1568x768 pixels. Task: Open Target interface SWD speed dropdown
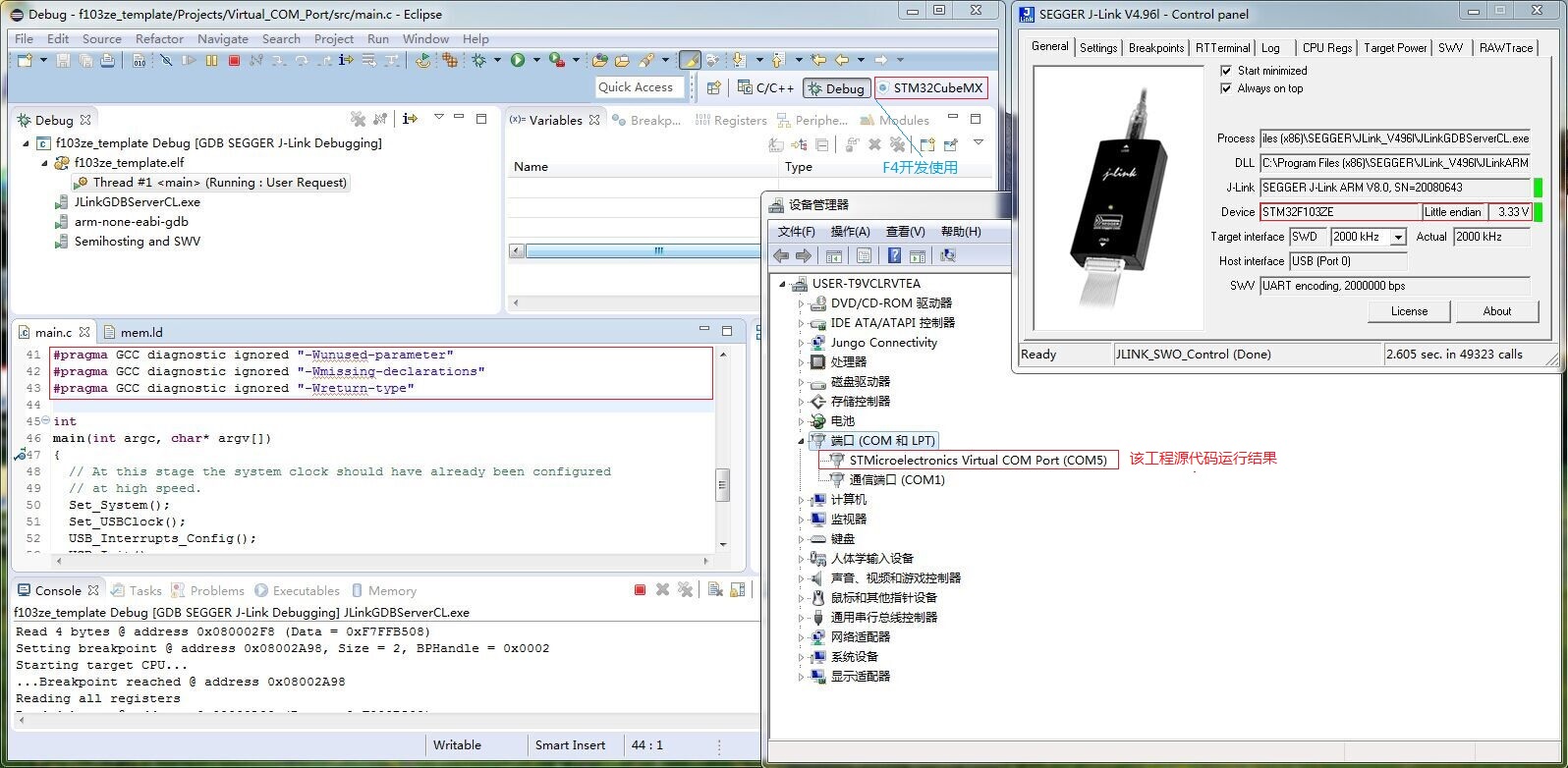point(1398,237)
